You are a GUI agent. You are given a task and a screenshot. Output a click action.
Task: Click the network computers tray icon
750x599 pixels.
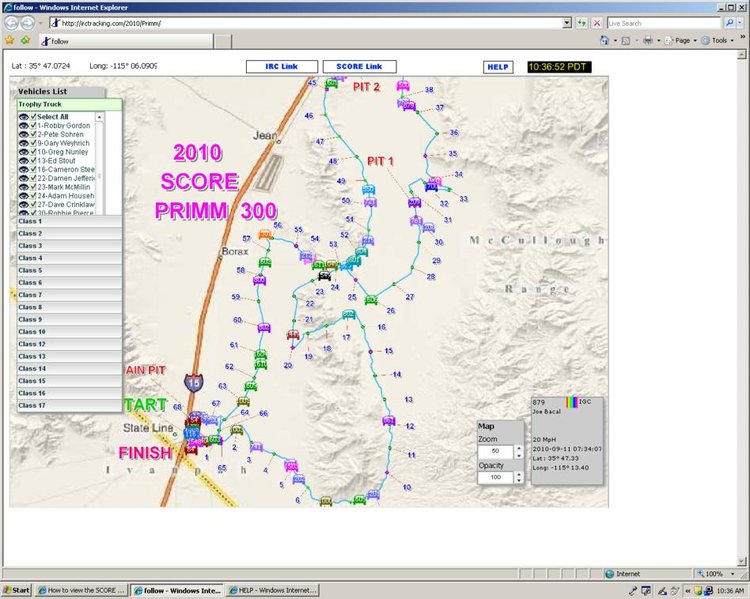[709, 590]
